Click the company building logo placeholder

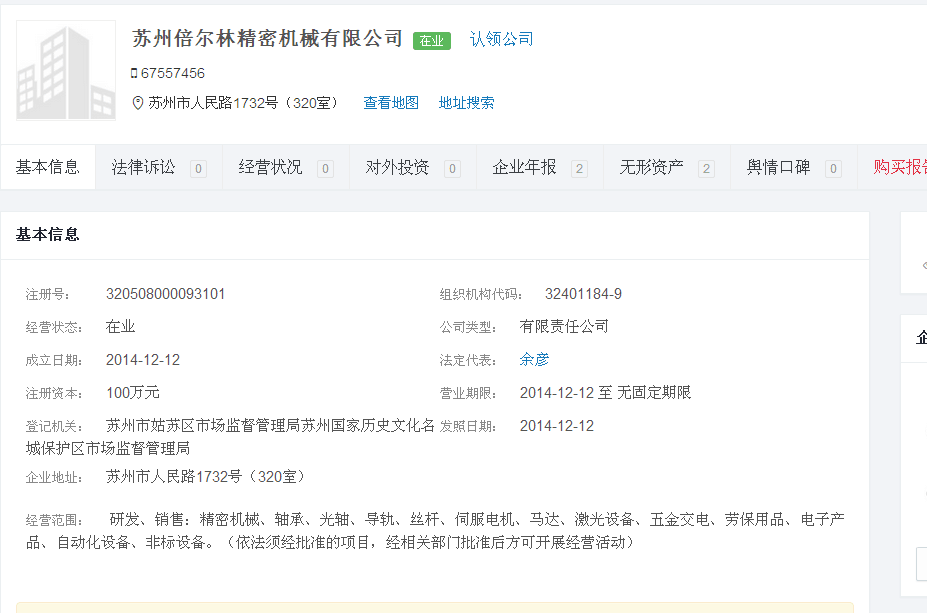point(66,71)
